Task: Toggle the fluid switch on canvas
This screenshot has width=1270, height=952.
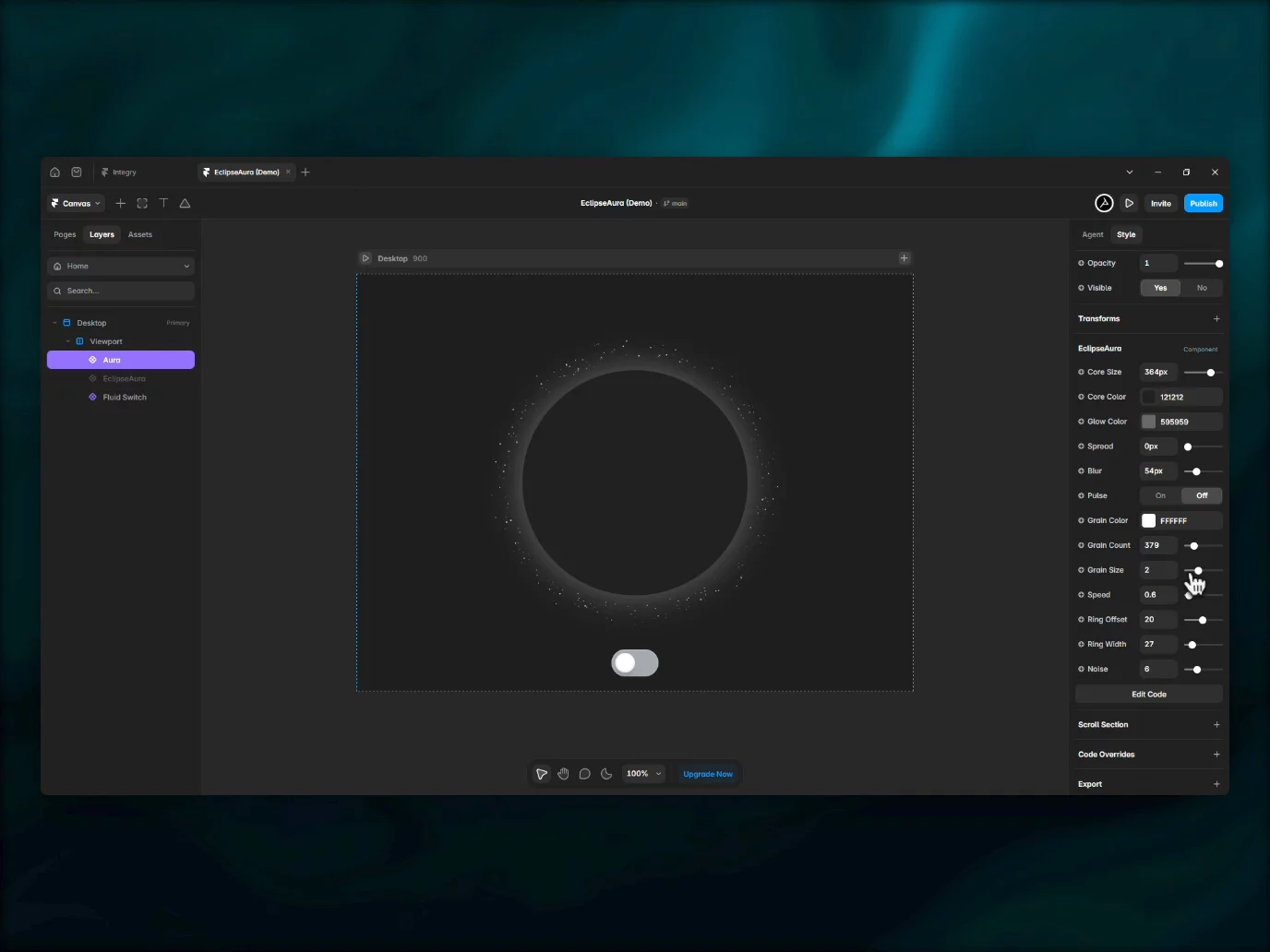Action: point(635,663)
